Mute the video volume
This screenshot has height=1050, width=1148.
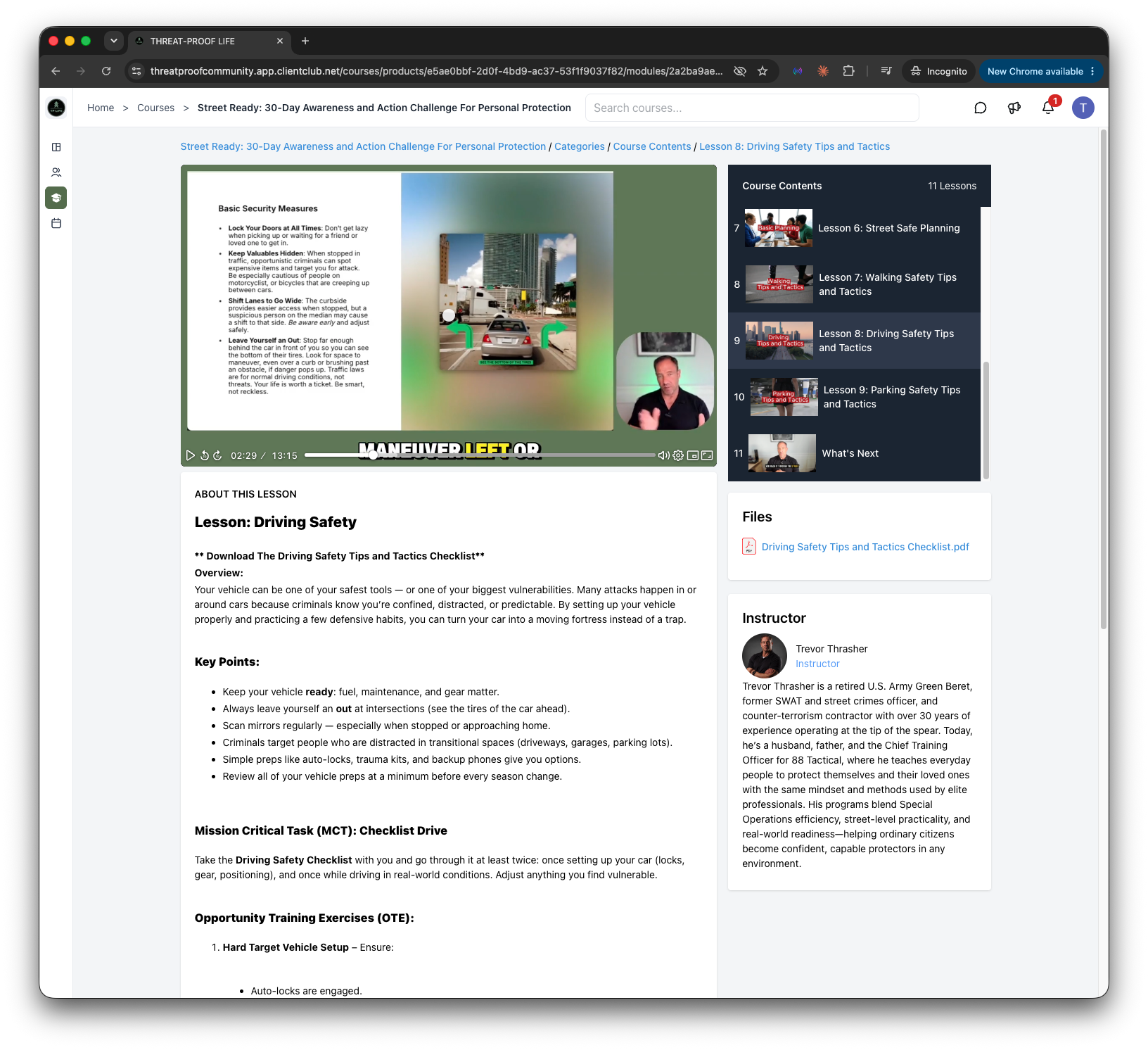tap(663, 455)
